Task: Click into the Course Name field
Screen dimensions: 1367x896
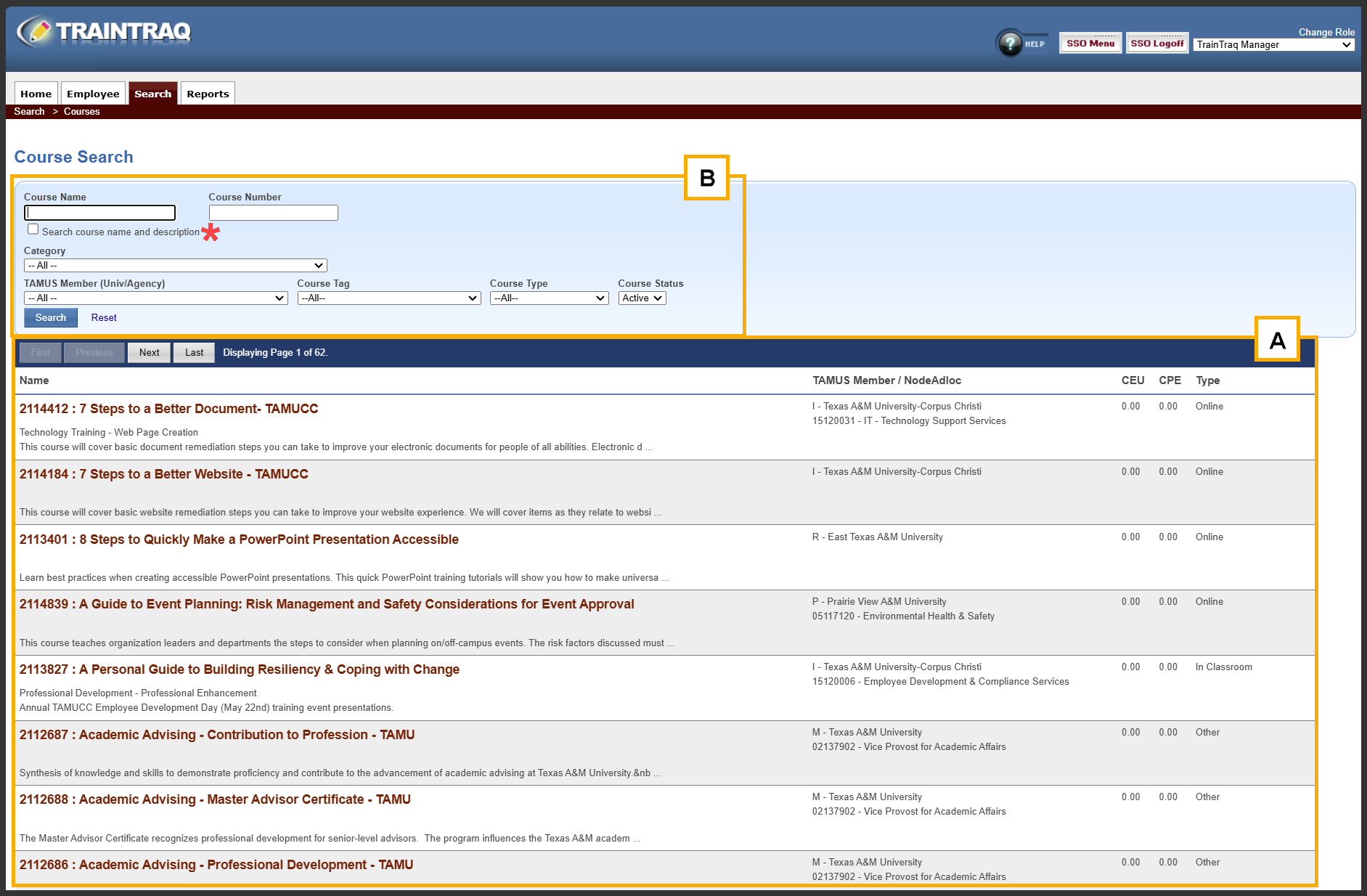Action: [100, 213]
